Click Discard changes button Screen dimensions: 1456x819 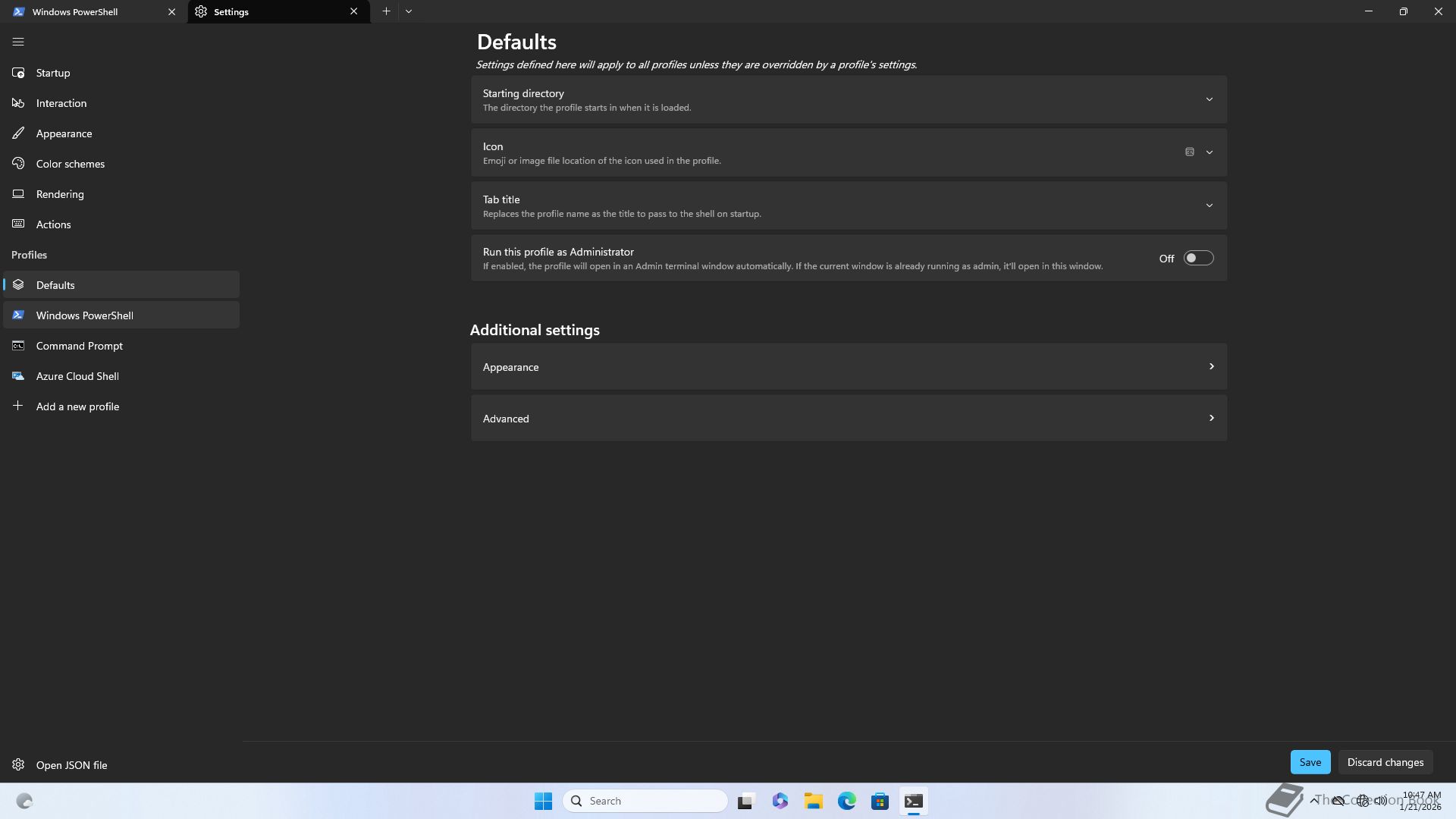click(x=1385, y=762)
